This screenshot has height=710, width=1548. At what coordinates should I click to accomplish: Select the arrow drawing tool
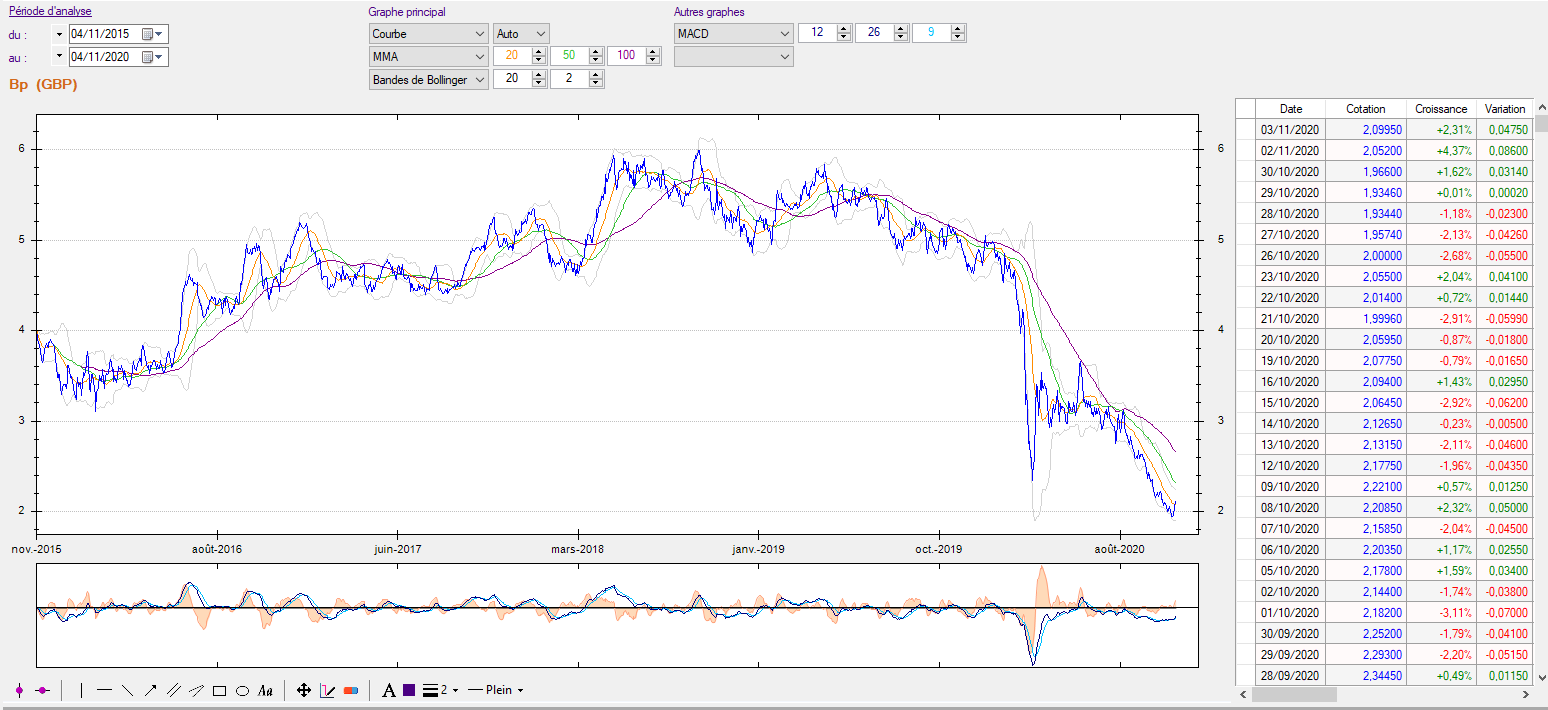click(x=150, y=690)
